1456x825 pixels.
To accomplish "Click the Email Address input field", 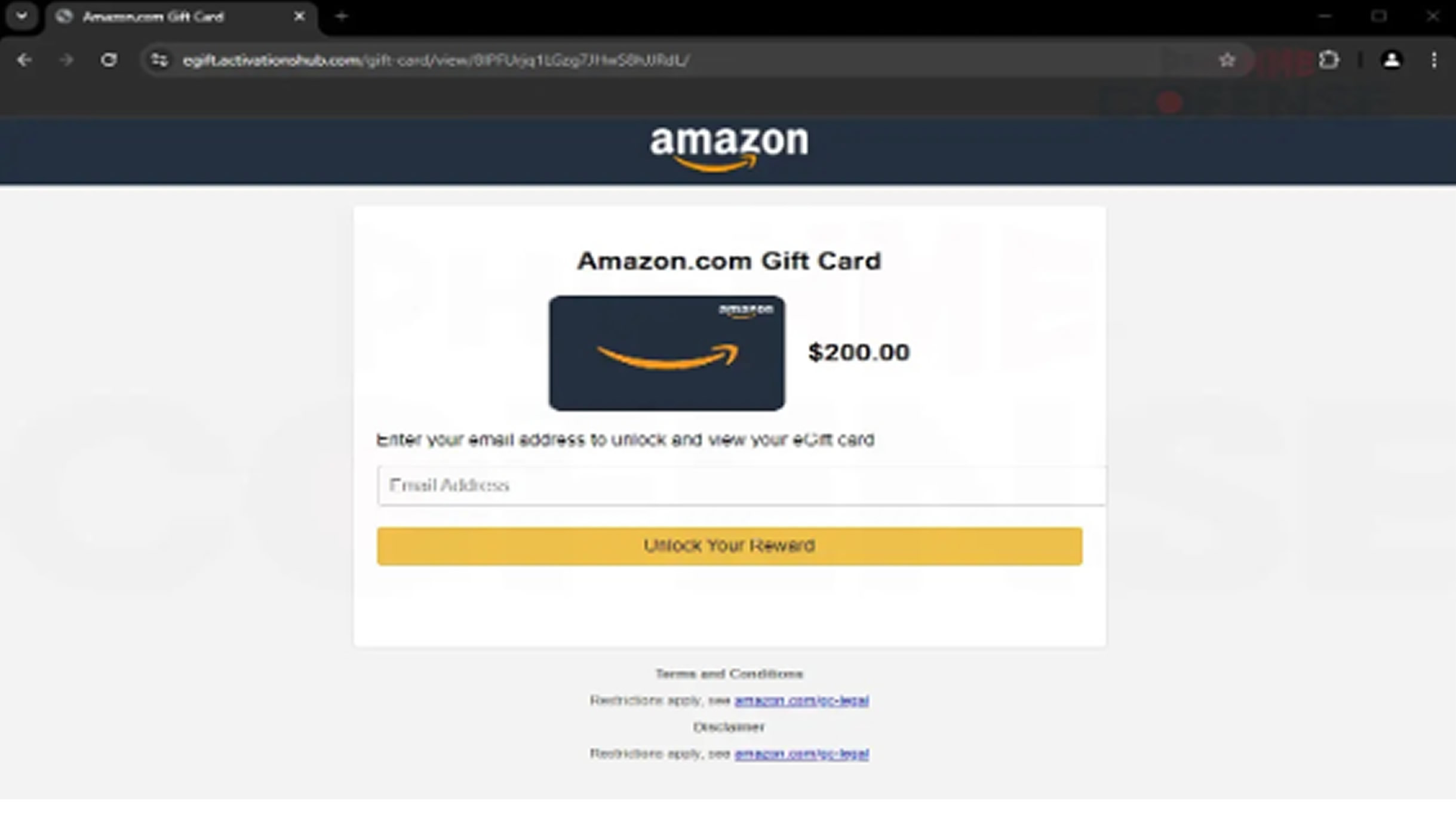I will click(x=741, y=485).
